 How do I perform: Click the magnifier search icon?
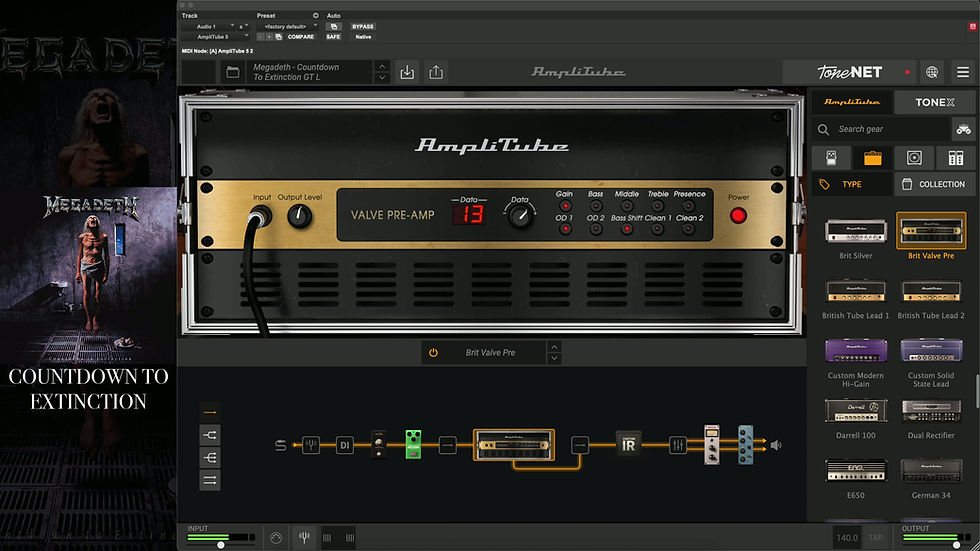point(823,129)
